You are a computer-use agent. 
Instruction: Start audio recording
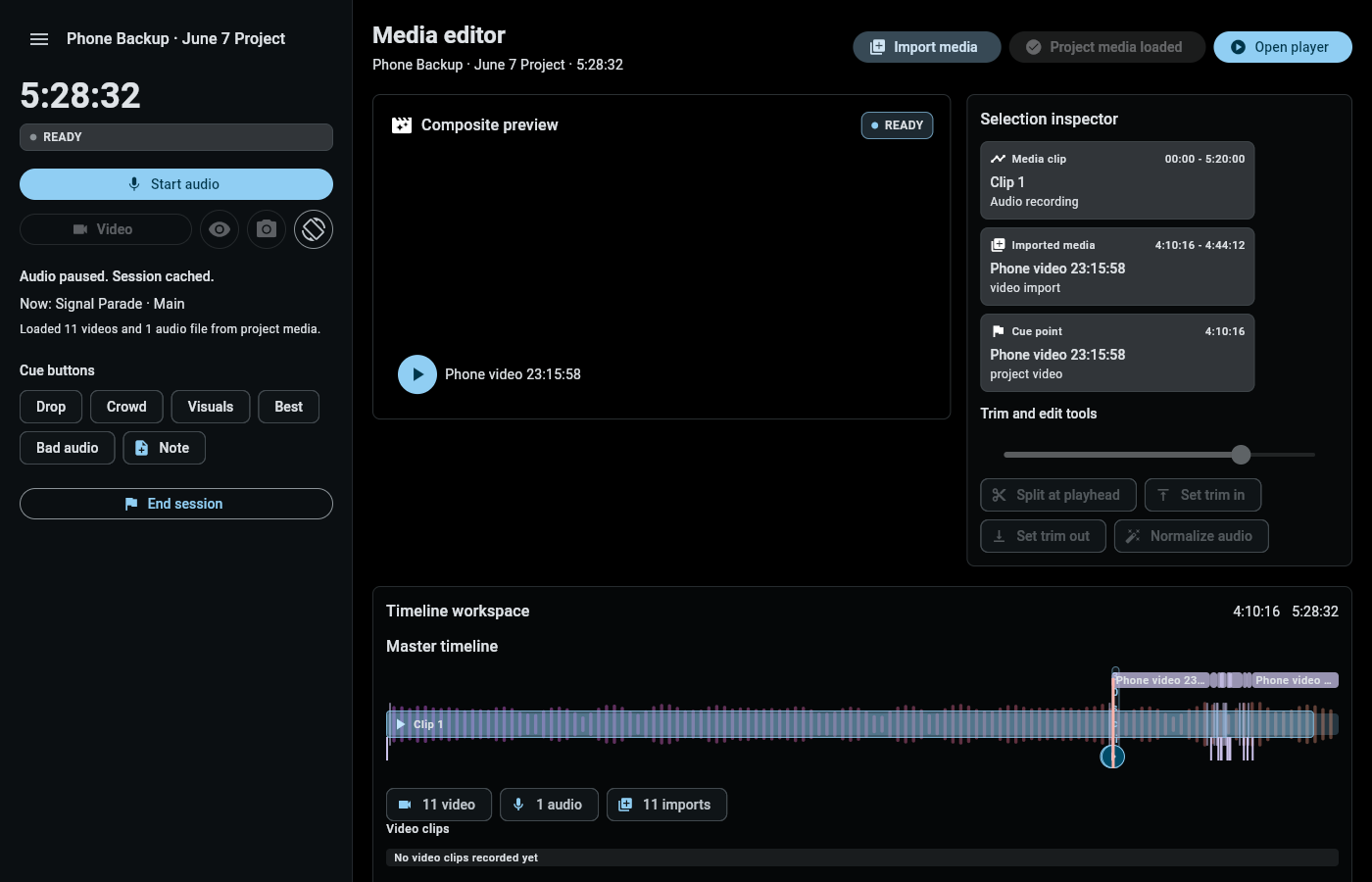(176, 184)
